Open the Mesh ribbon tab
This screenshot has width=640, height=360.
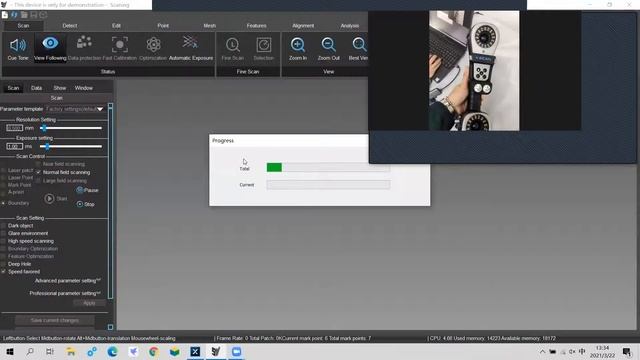point(209,25)
